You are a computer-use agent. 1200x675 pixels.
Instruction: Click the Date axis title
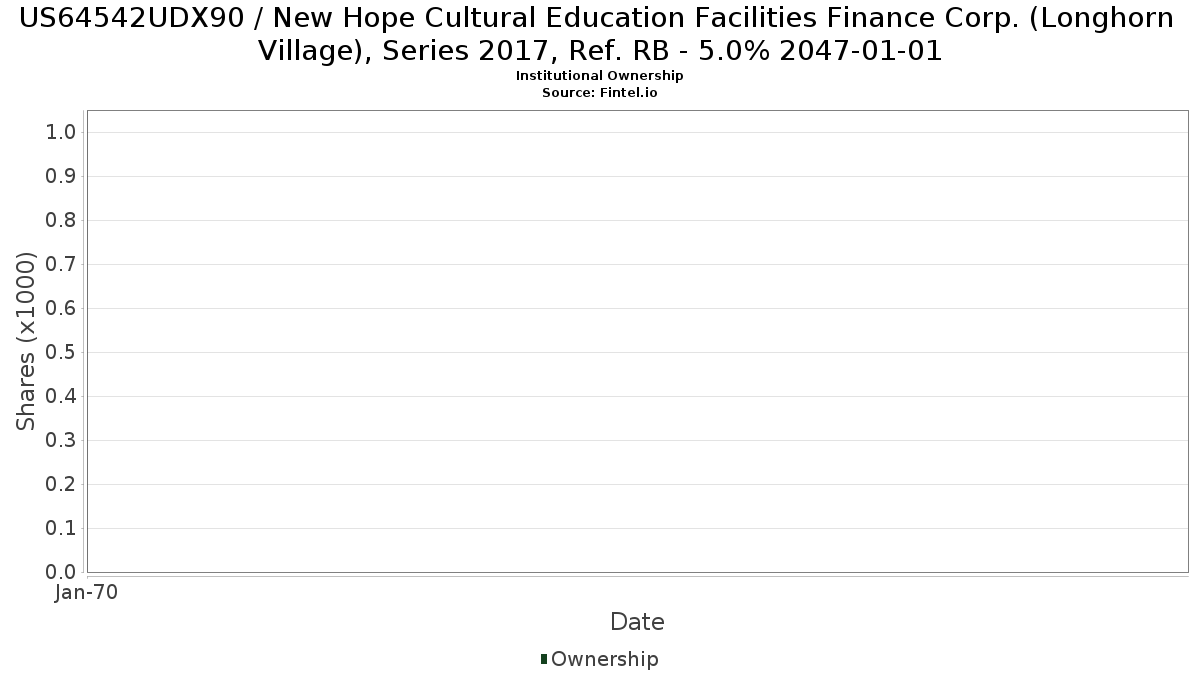tap(637, 622)
